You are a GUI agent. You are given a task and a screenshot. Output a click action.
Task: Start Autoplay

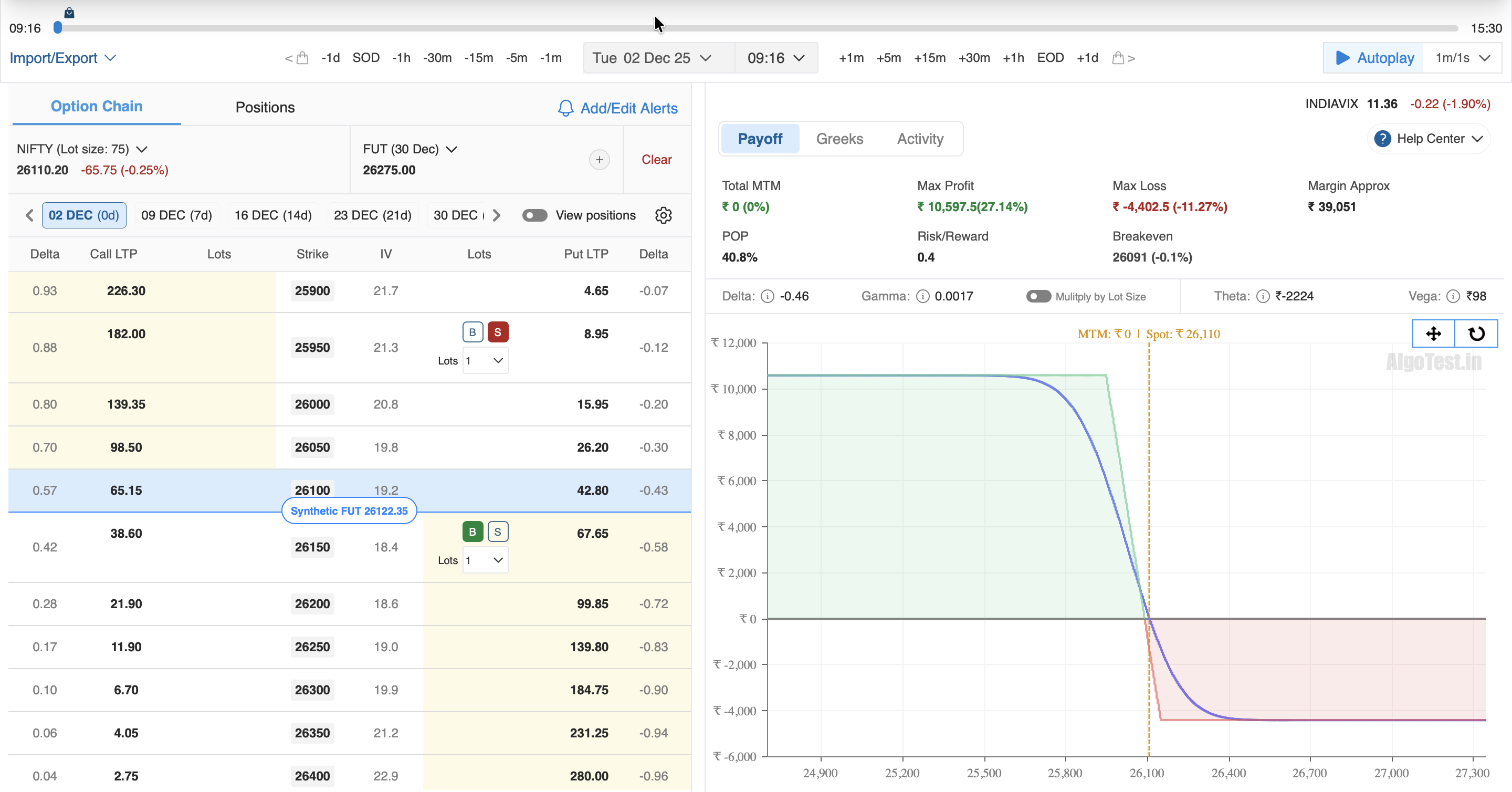click(x=1374, y=58)
